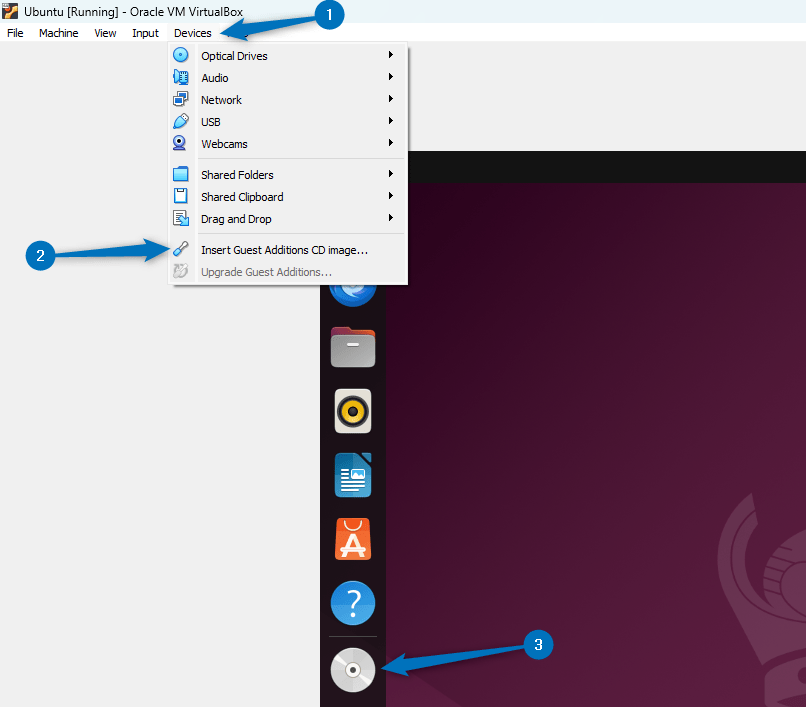Click Upgrade Guest Additions entry
This screenshot has height=707, width=806.
(263, 271)
